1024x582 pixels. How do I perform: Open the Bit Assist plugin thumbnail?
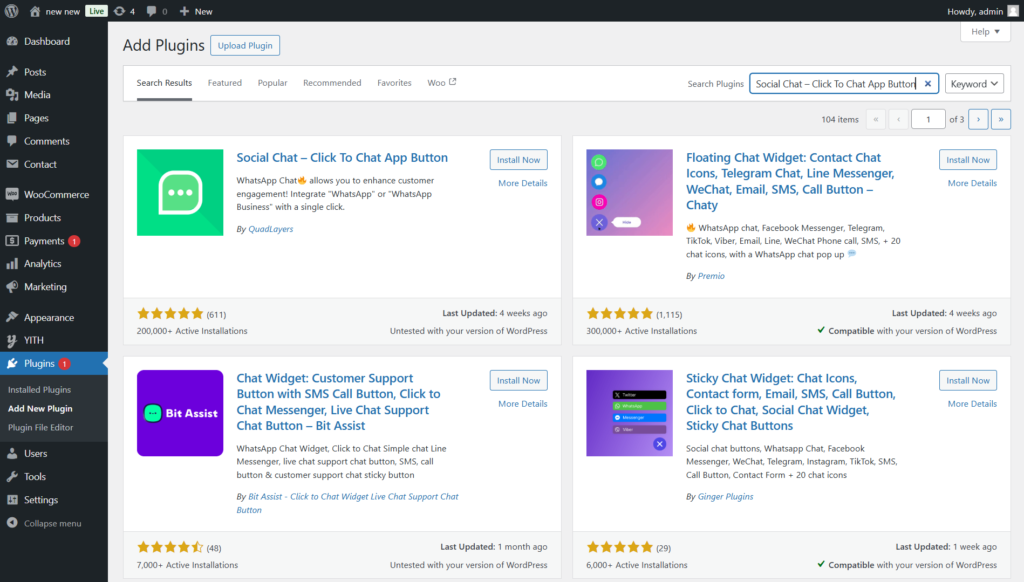coord(180,413)
